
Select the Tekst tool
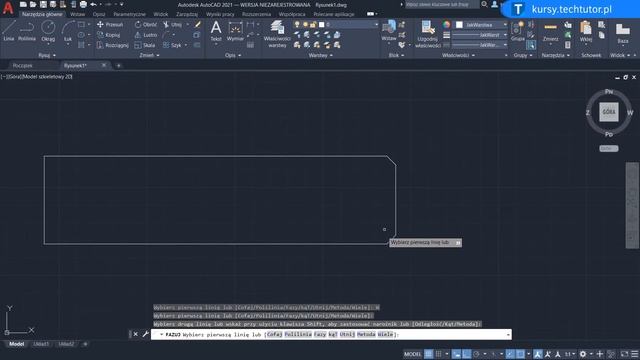(216, 31)
